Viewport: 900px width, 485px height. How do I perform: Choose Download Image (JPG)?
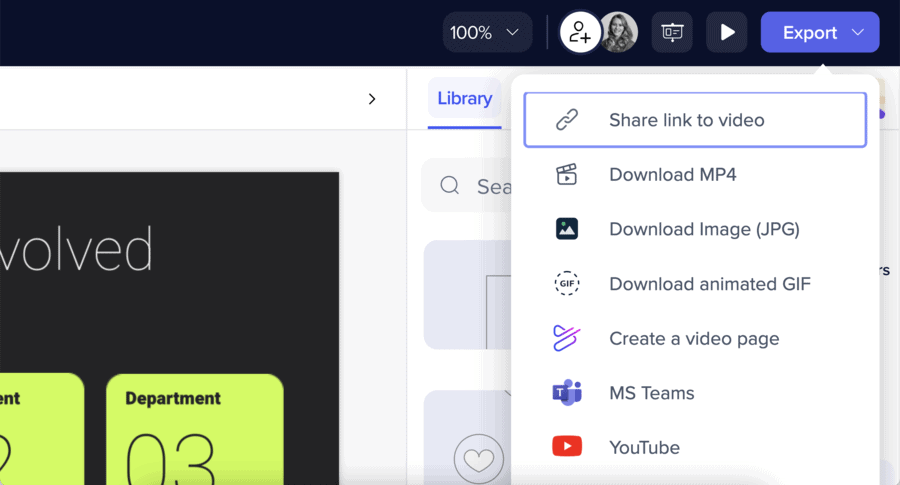tap(695, 229)
